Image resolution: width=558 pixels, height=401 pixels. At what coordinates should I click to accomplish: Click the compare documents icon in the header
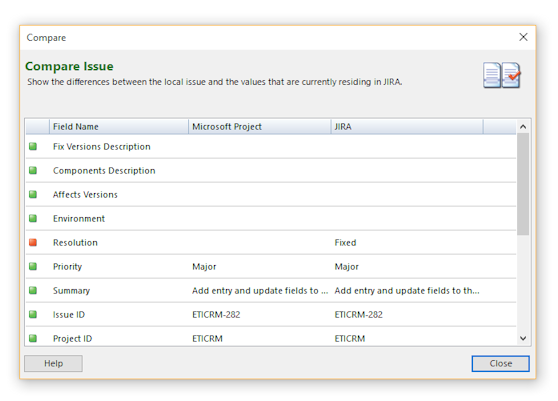[502, 75]
